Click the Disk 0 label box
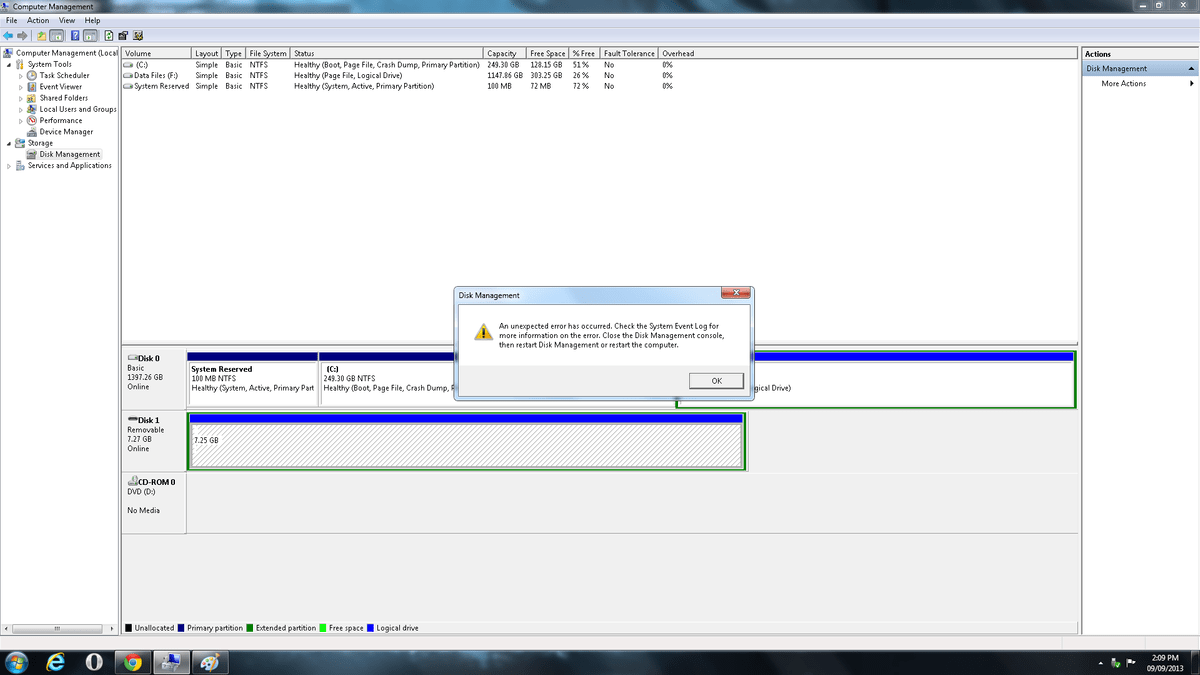 153,378
